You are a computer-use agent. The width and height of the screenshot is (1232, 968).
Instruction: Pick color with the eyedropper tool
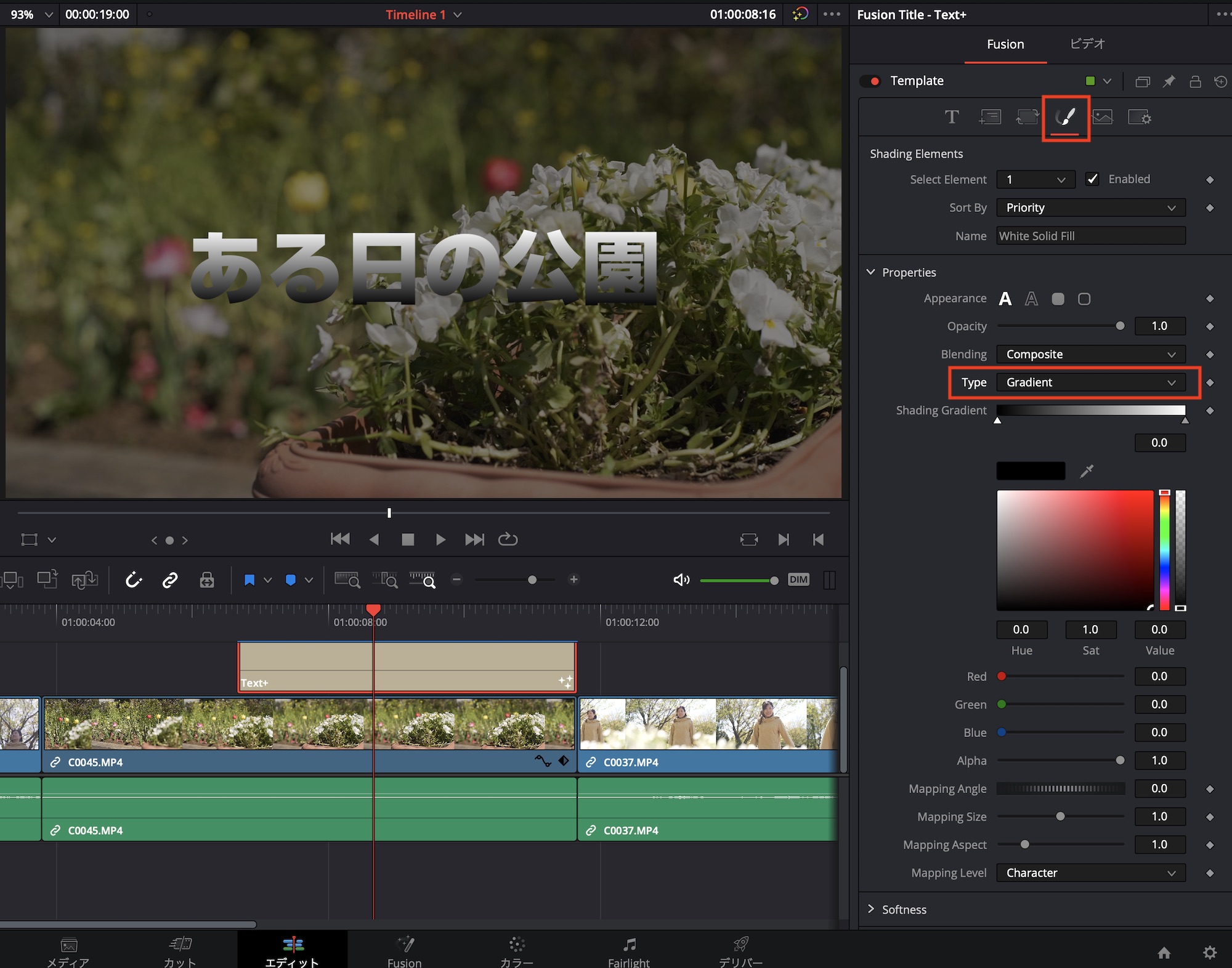[1087, 471]
